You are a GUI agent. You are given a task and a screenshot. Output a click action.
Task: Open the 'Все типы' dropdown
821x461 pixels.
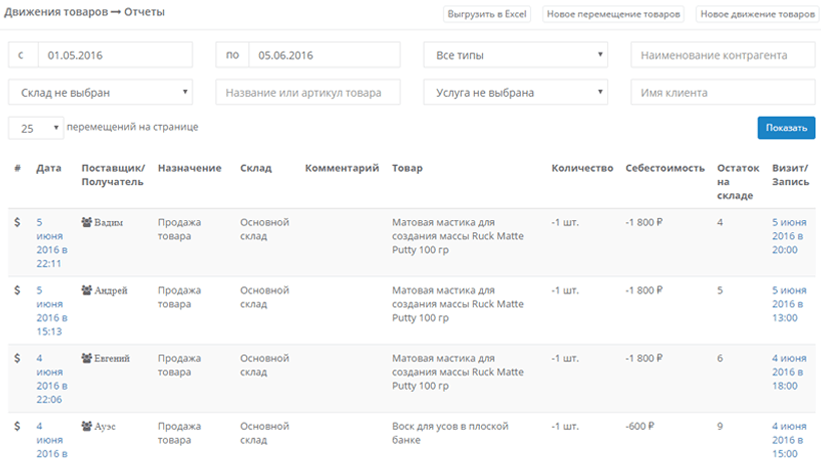[516, 55]
